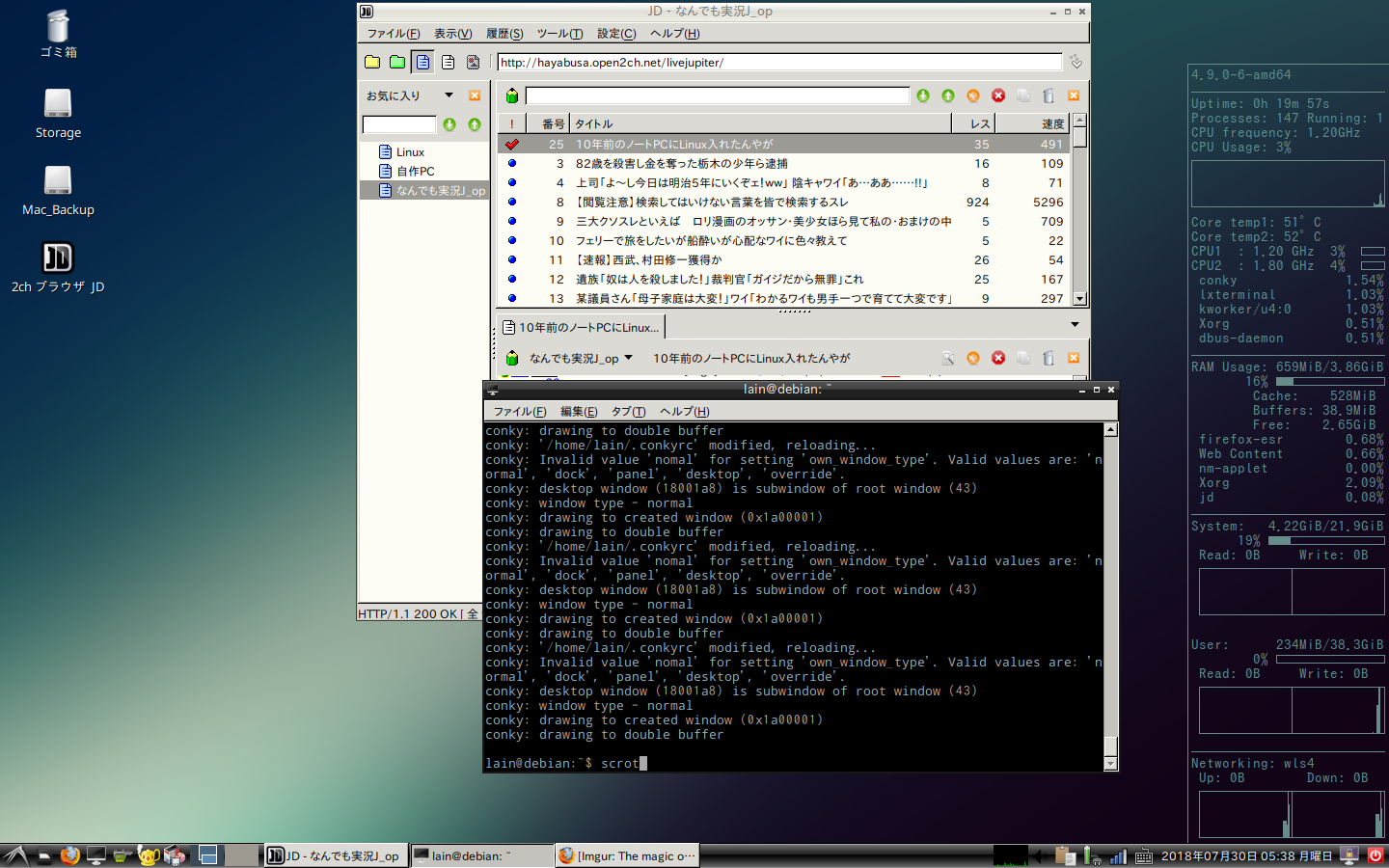Open the yellow folder board list icon
This screenshot has height=868, width=1389.
tap(372, 63)
